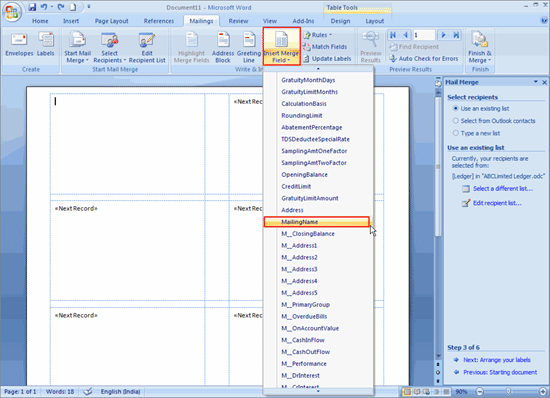Click the record number field
Screen dimensions: 550x398
(424, 35)
